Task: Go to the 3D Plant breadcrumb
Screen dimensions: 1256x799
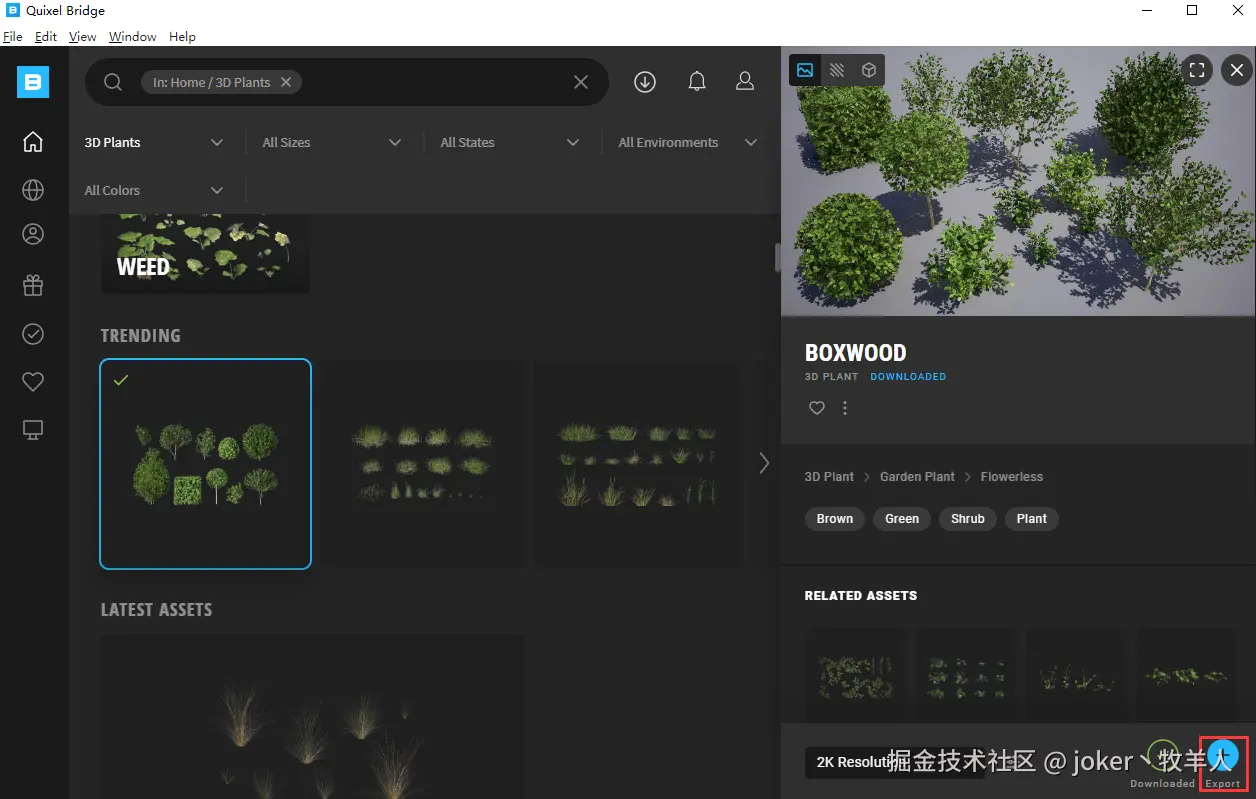Action: pos(829,477)
